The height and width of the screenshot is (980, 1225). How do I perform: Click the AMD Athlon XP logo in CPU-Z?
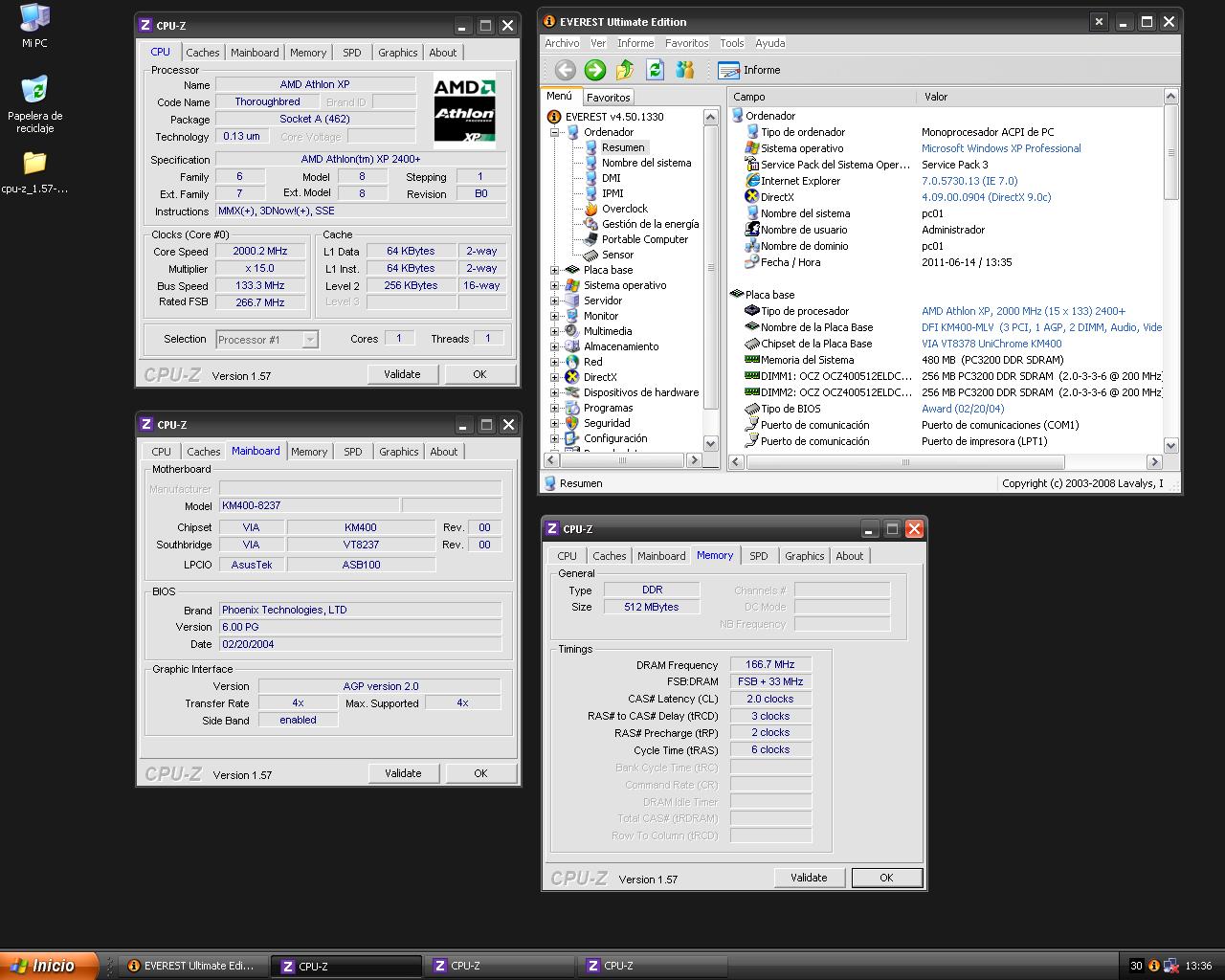pos(464,110)
